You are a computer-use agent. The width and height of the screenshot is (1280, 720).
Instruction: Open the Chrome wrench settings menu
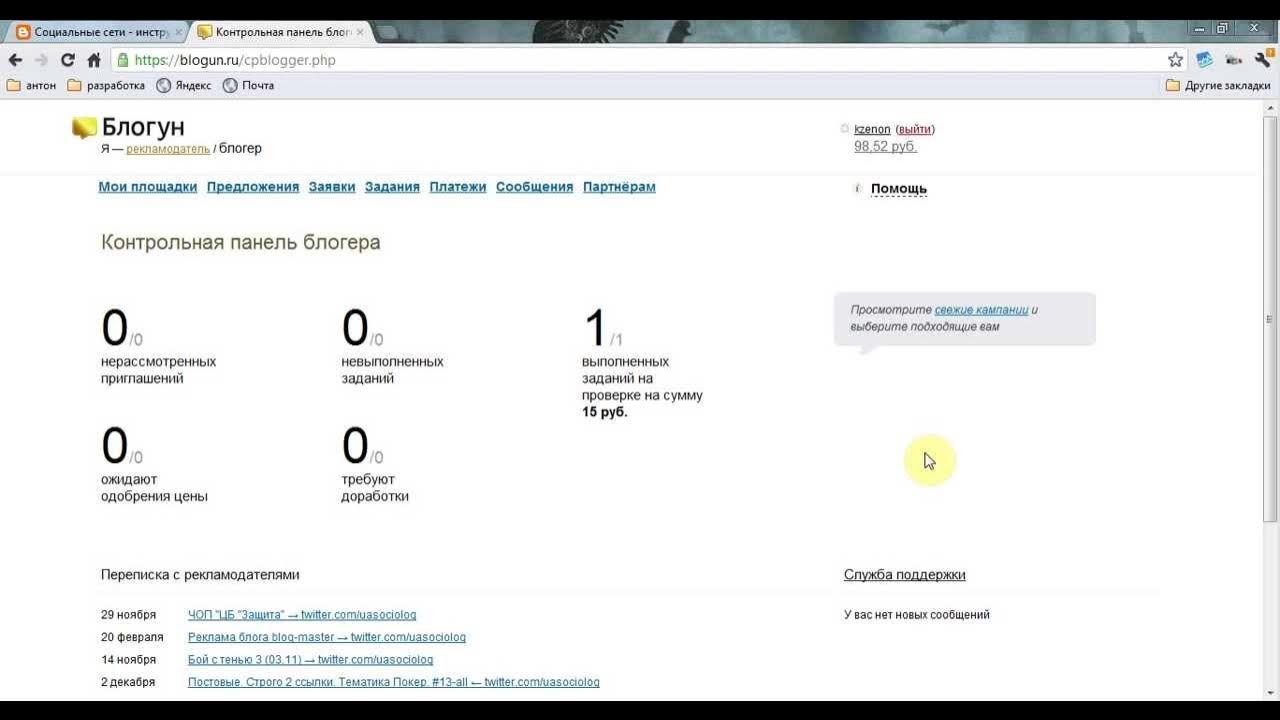point(1262,60)
